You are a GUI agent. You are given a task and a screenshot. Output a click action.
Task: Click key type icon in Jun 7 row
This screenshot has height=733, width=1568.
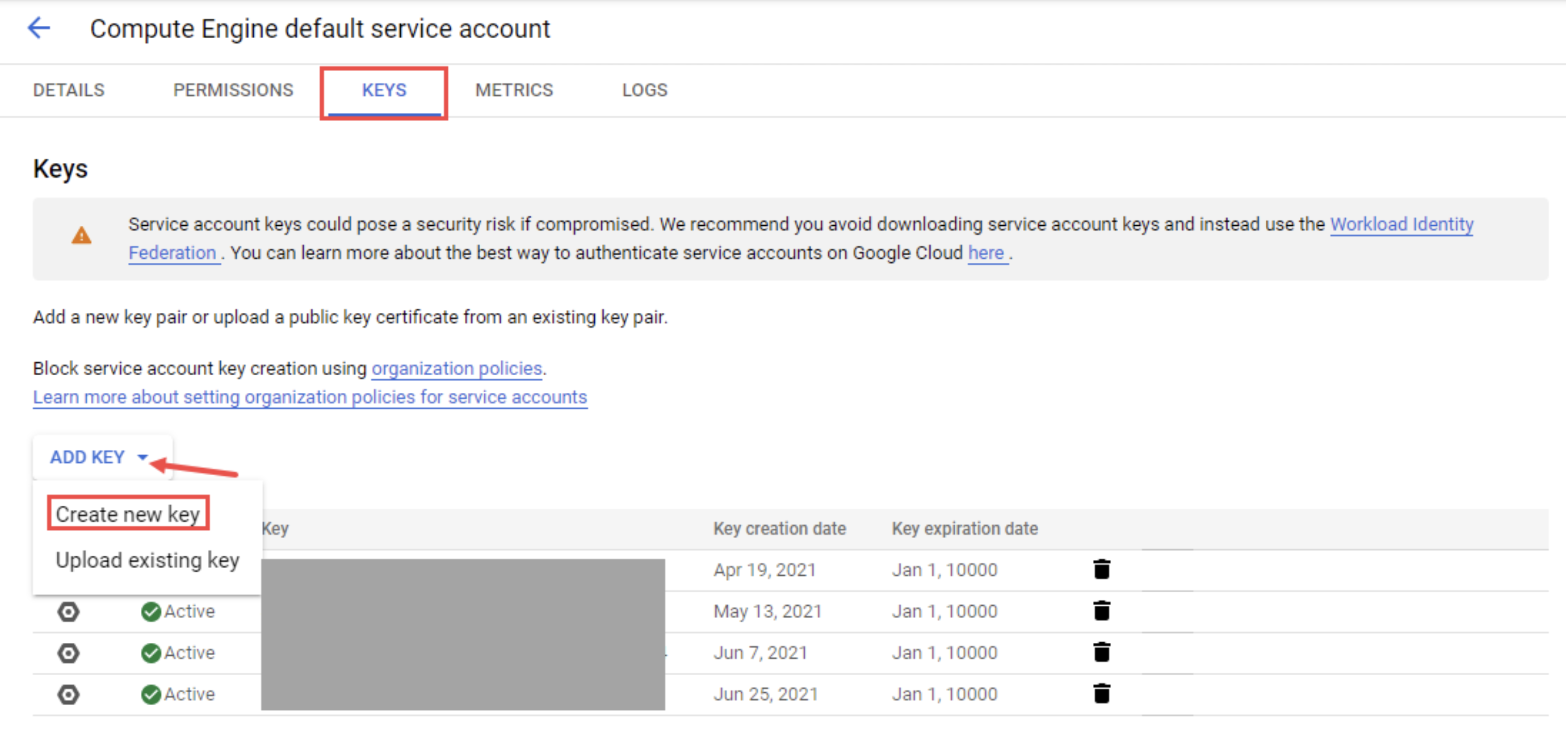click(68, 653)
